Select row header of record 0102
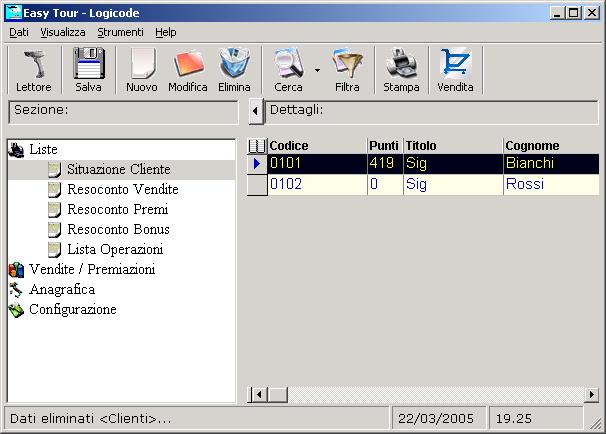Screen dimensions: 606x434 coord(257,185)
